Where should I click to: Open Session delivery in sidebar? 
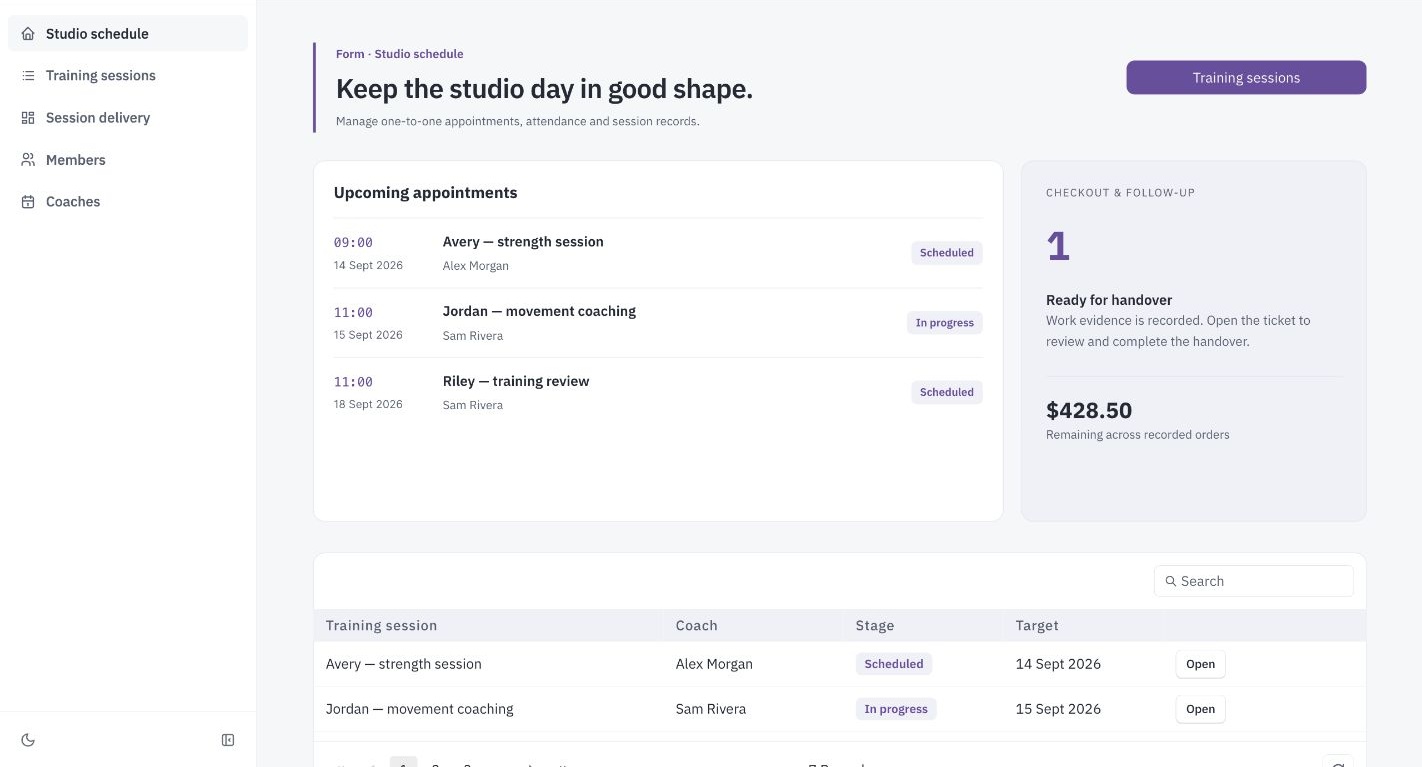click(x=128, y=118)
